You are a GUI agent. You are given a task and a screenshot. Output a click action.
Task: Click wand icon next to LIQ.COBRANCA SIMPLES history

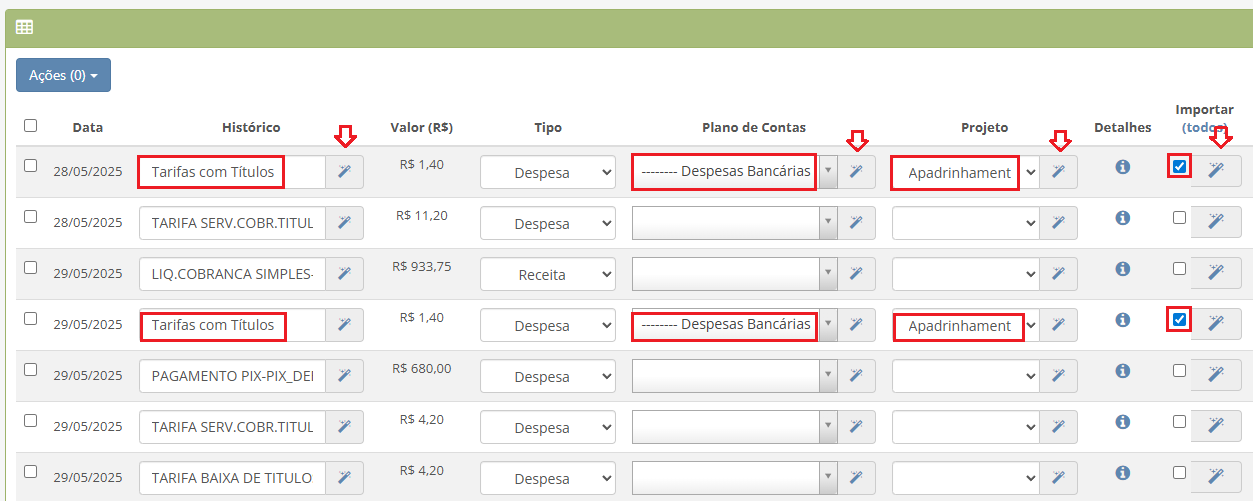pyautogui.click(x=345, y=274)
